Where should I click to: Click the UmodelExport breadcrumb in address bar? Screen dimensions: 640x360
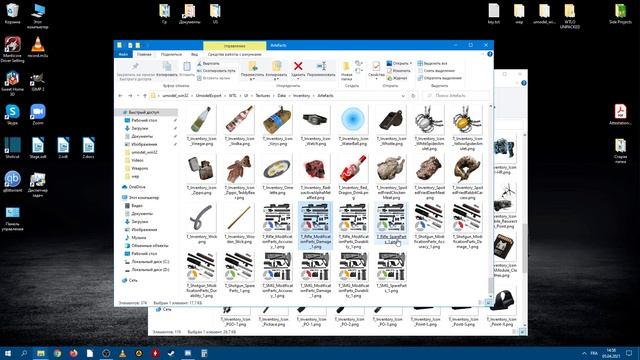tap(208, 96)
